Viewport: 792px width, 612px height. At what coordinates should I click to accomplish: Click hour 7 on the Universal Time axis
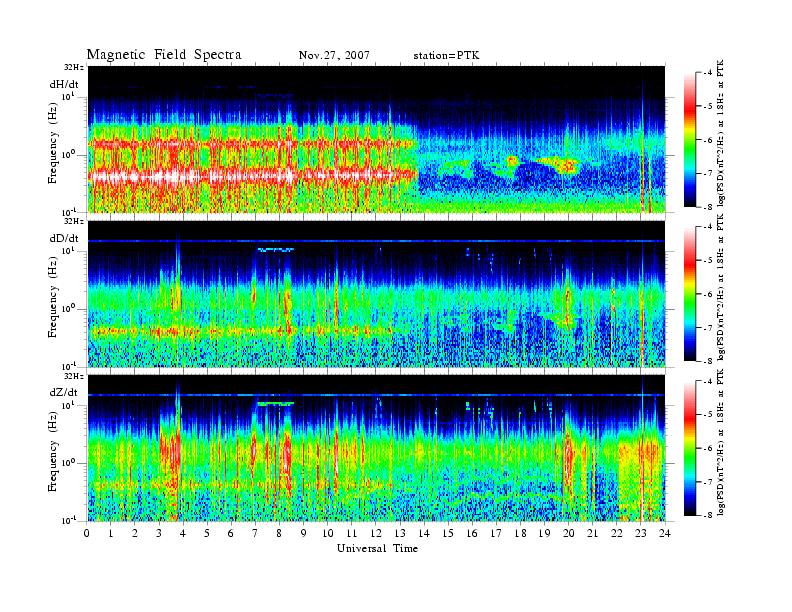pyautogui.click(x=255, y=533)
